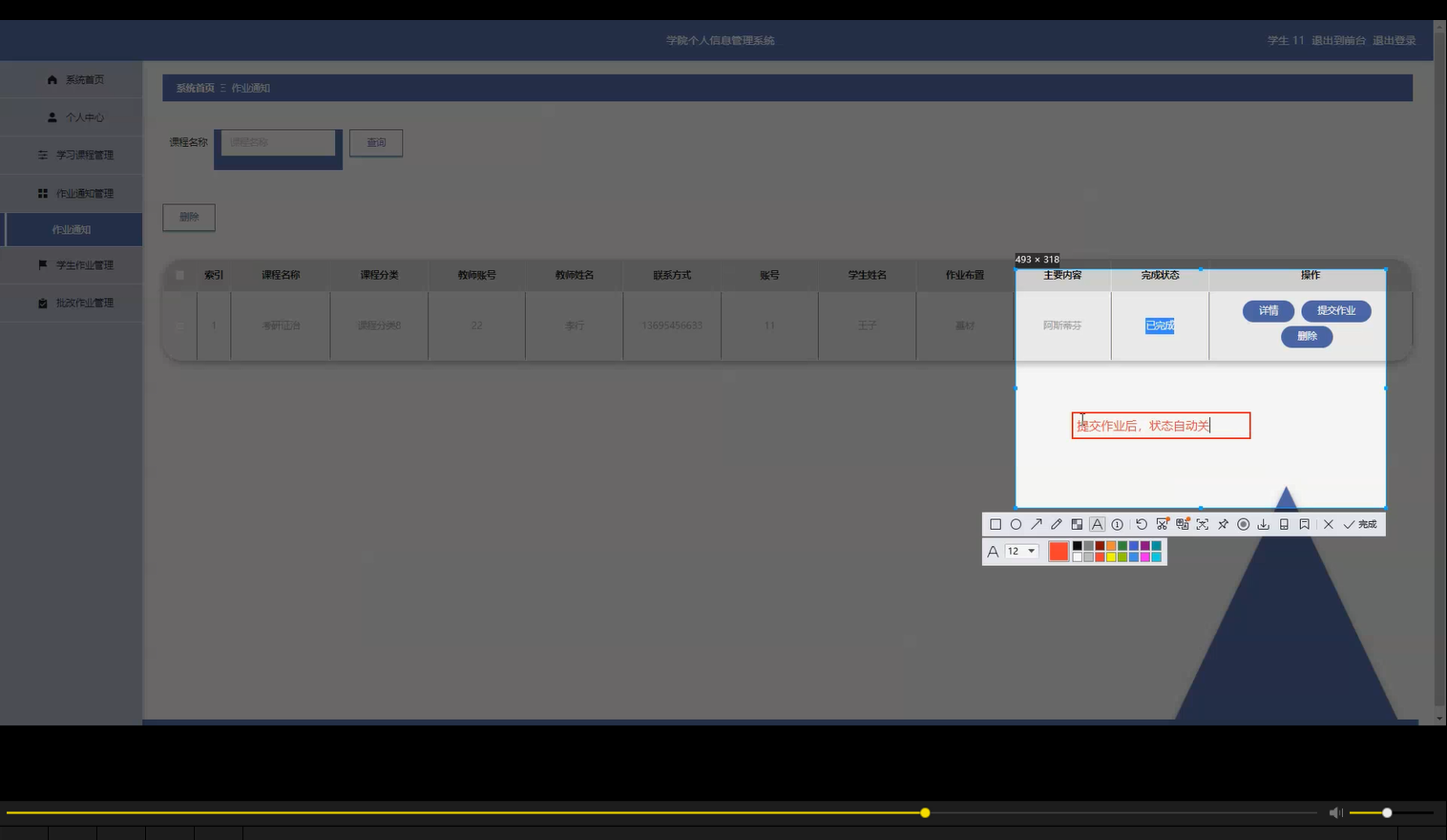Click the bookmark collect icon
This screenshot has width=1447, height=840.
[x=1305, y=524]
